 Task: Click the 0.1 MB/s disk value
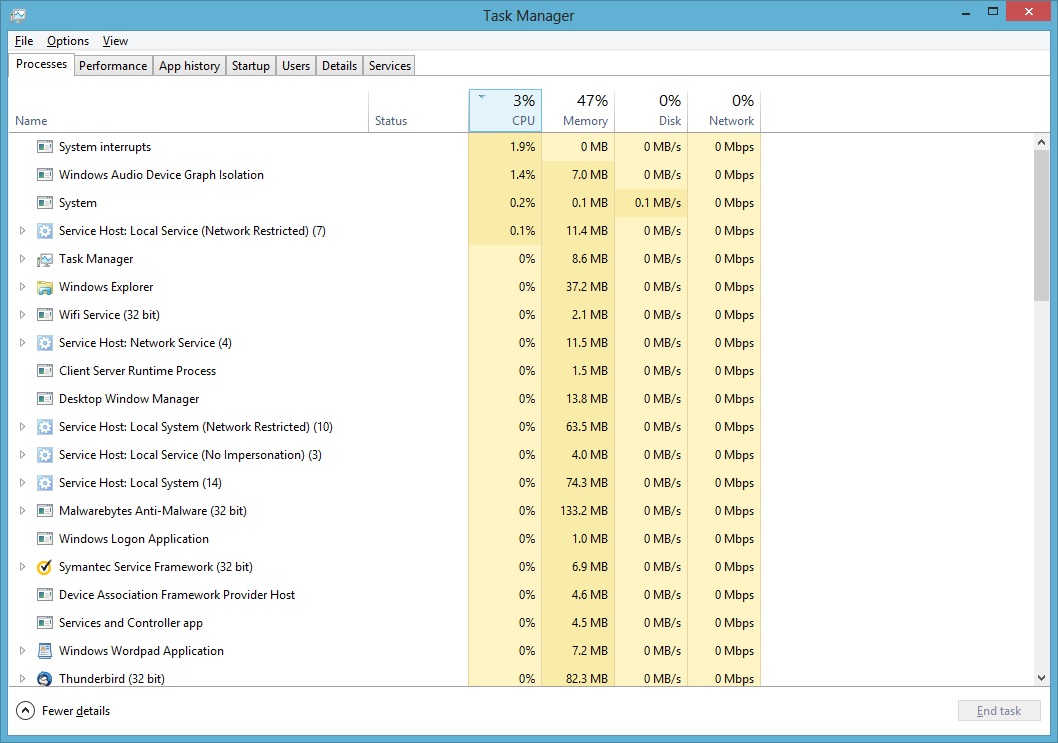point(658,203)
